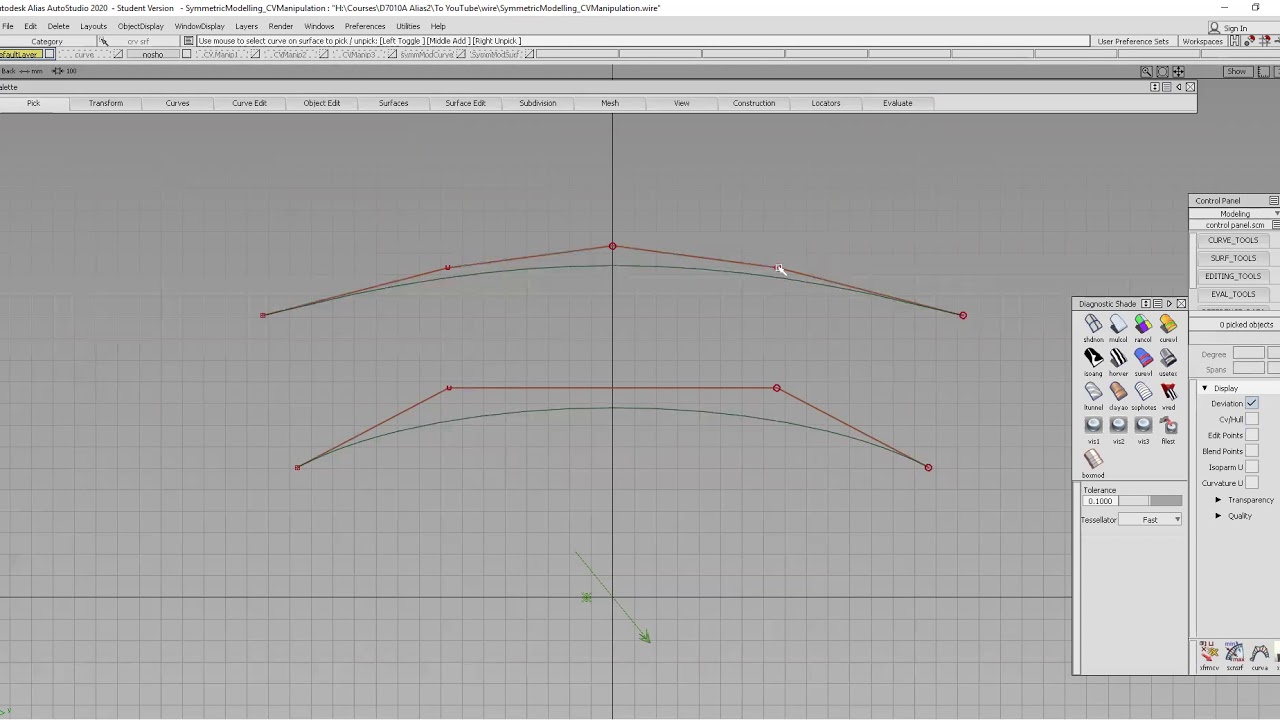Screen dimensions: 1280x720
Task: Activate the viewport zoom magnifier icon
Action: [x=1146, y=72]
